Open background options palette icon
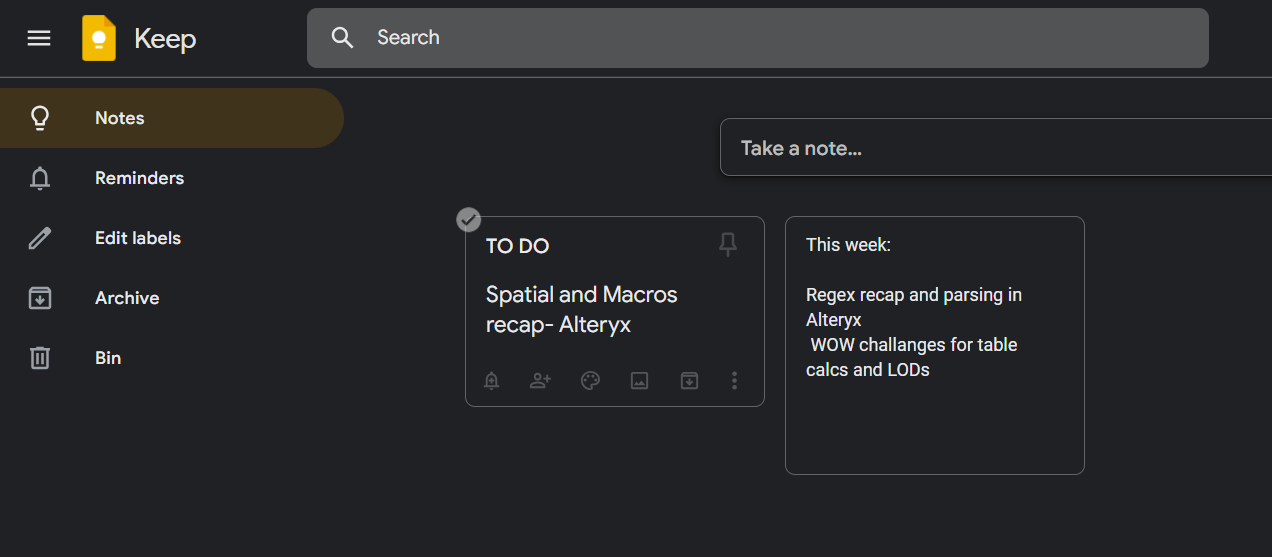The height and width of the screenshot is (557, 1272). coord(590,380)
